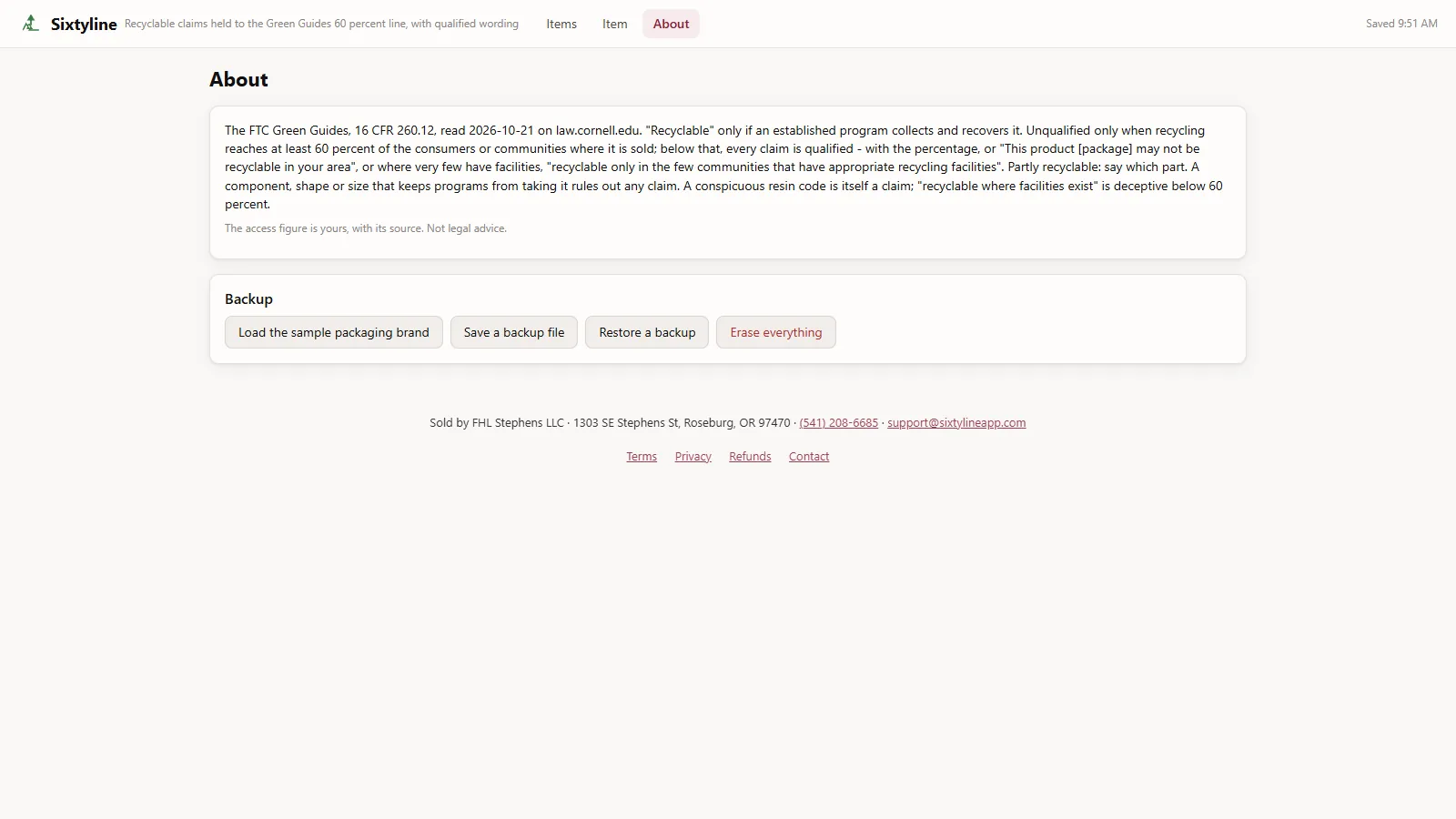
Task: Click the Saved 9:51 AM status
Action: tap(1401, 24)
